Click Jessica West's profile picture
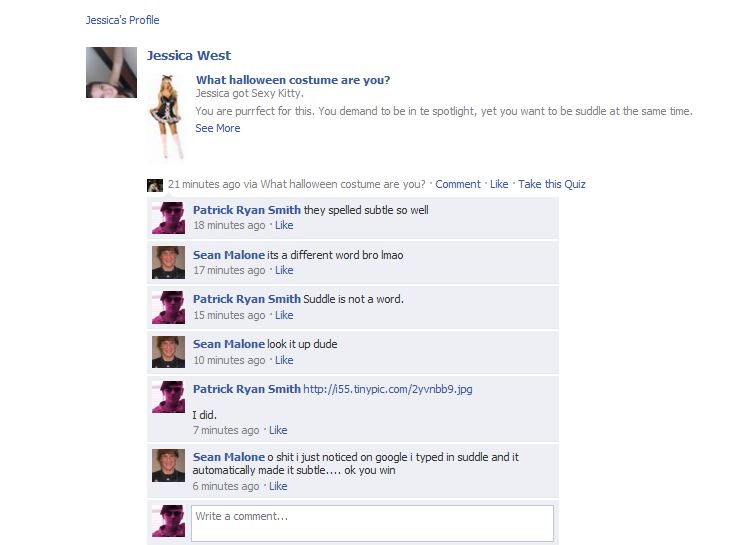This screenshot has width=737, height=545. coord(111,72)
